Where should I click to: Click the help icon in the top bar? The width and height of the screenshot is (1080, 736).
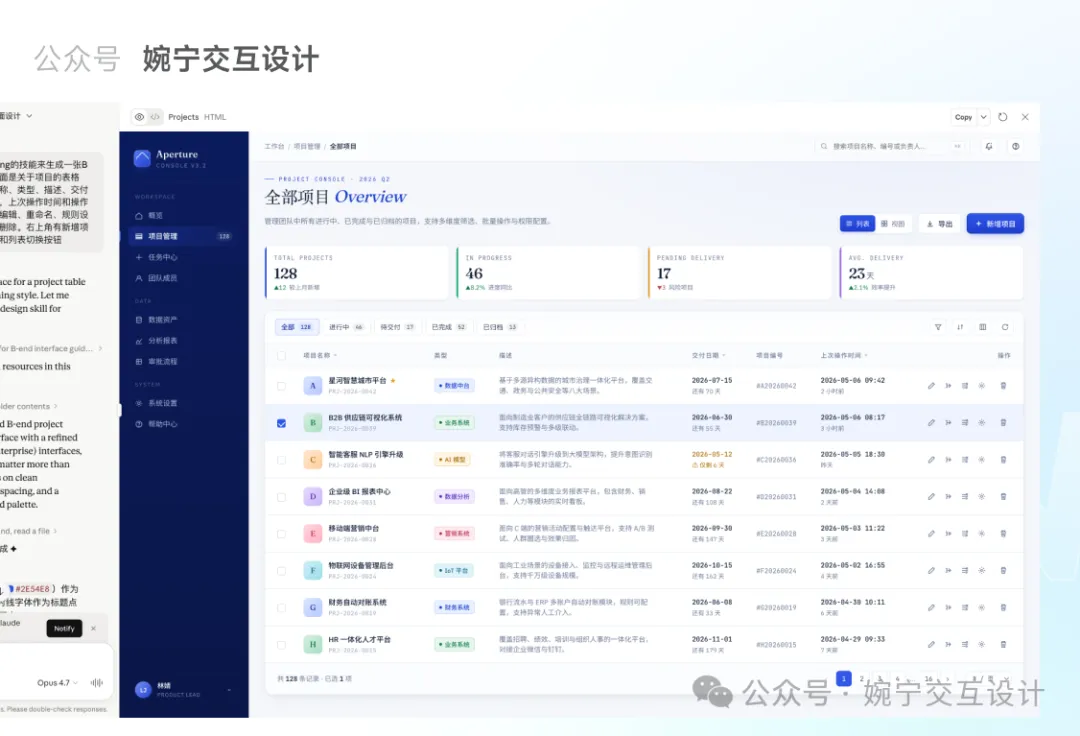click(1015, 146)
